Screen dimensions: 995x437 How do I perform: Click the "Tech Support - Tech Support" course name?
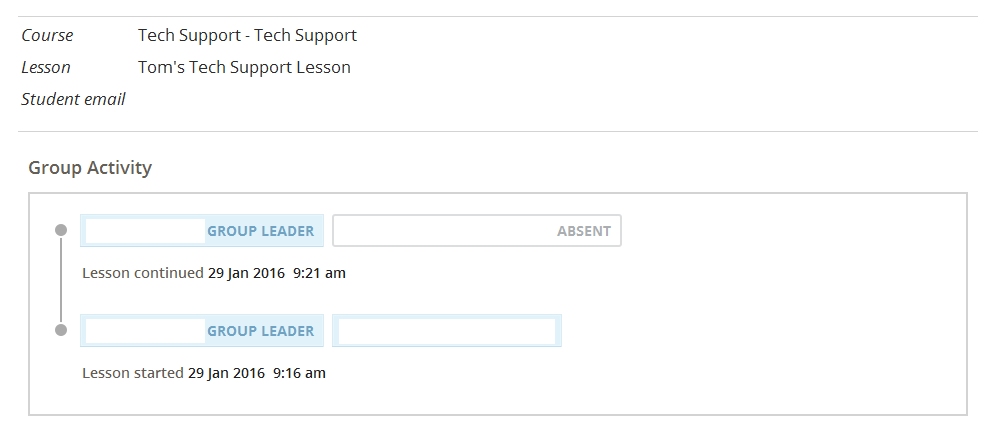247,35
